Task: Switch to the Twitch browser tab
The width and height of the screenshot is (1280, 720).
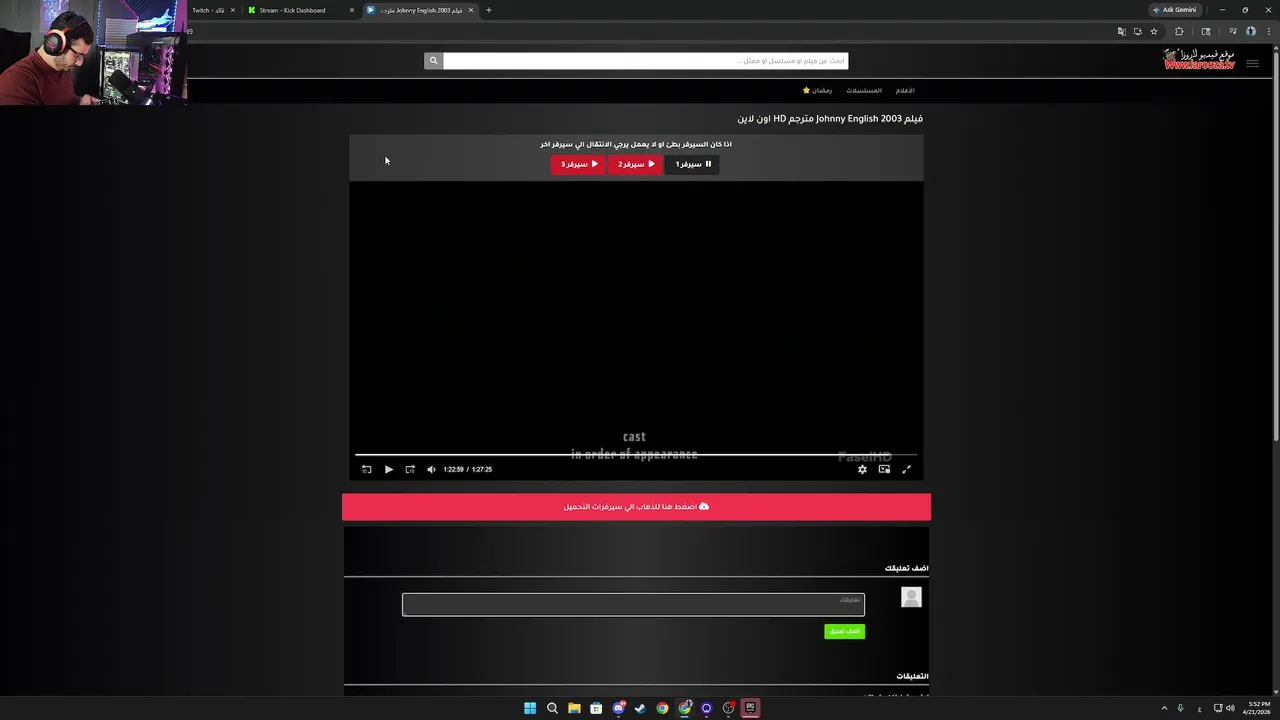Action: 208,10
